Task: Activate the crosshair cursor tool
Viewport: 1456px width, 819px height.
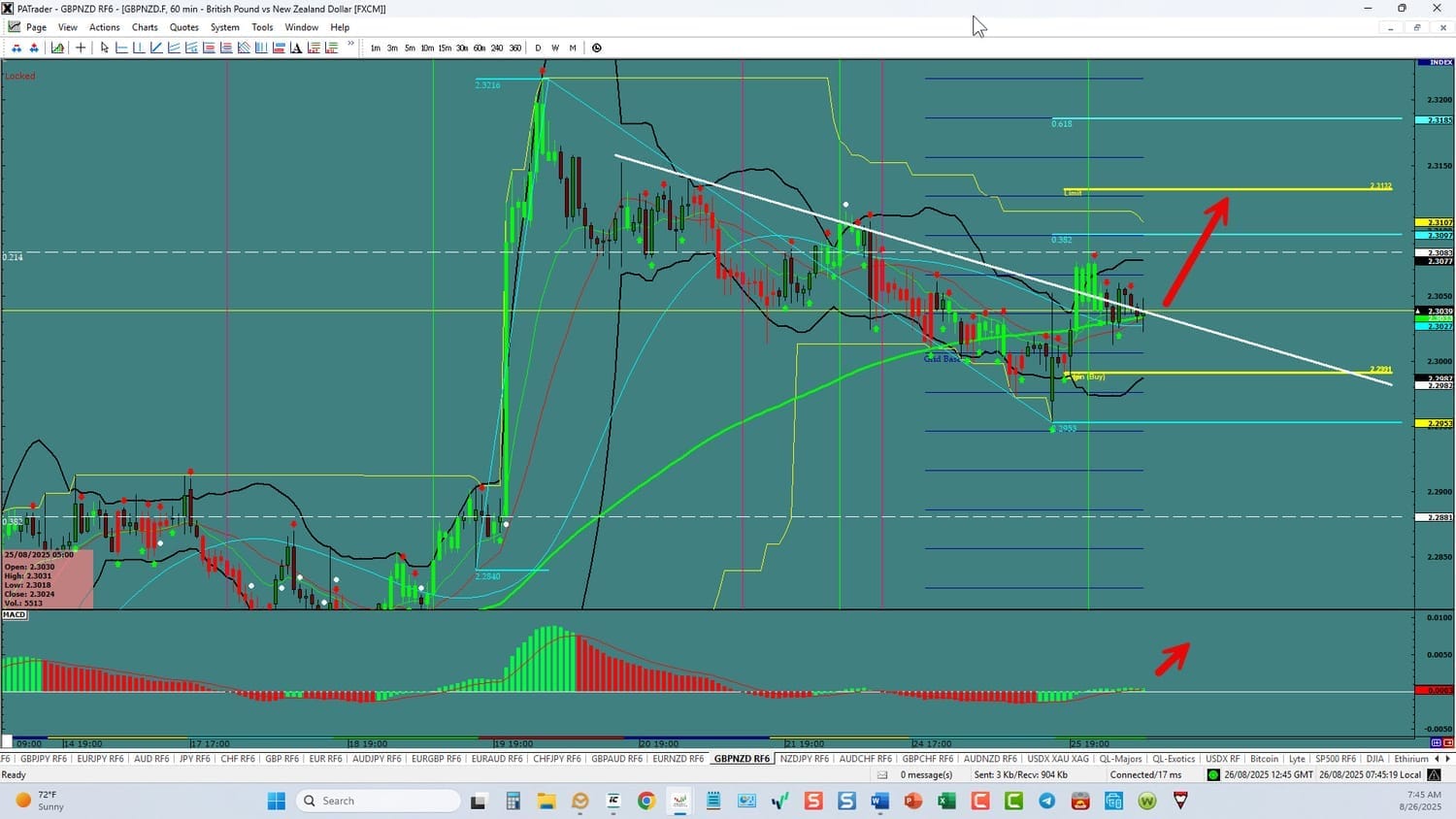Action: (81, 48)
